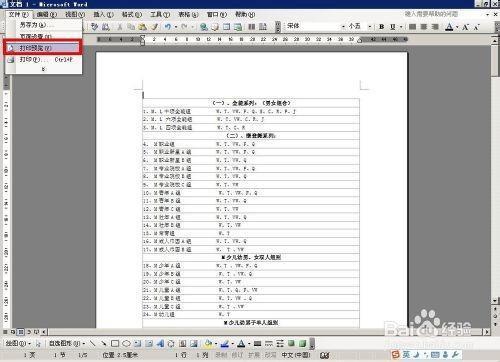The width and height of the screenshot is (500, 362).
Task: Expand the font name dropdown
Action: click(x=343, y=26)
